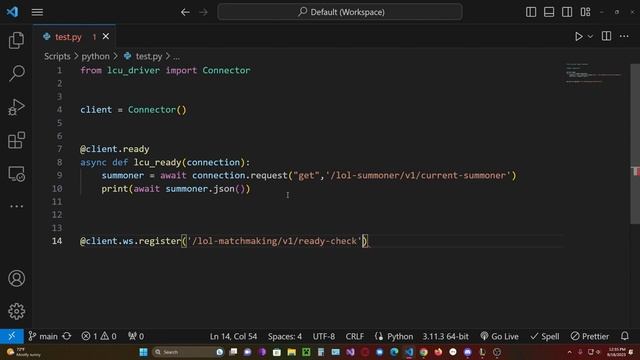This screenshot has height=360, width=640.
Task: Synchronize changes with the sync icon
Action: point(67,336)
